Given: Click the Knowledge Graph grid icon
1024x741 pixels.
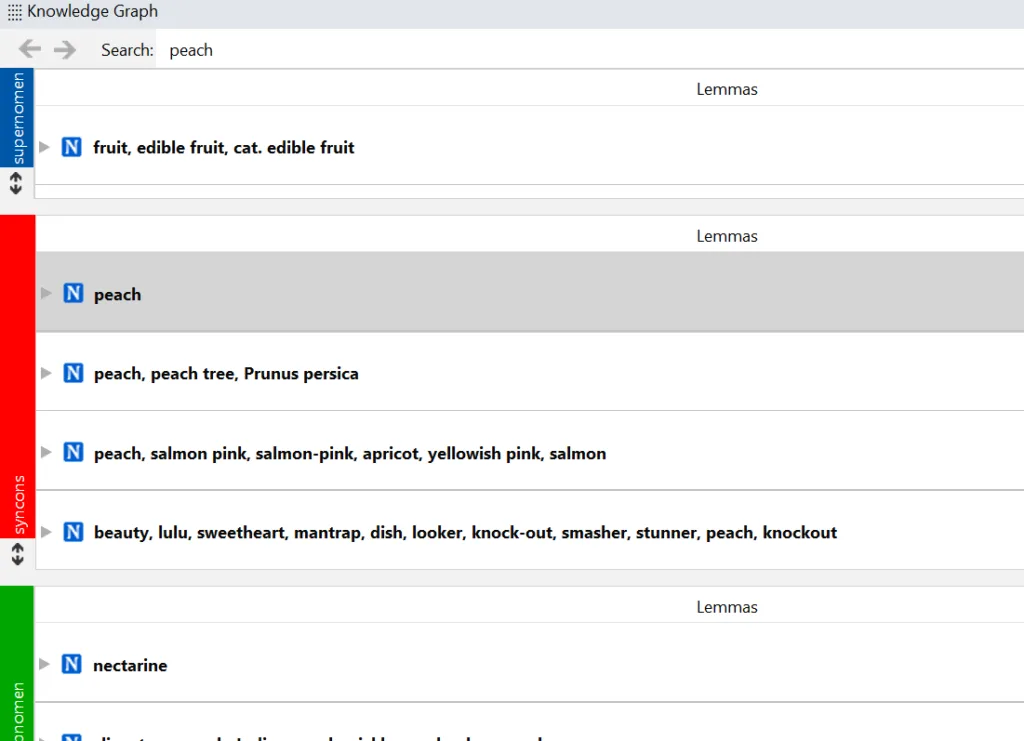Looking at the screenshot, I should (x=14, y=13).
